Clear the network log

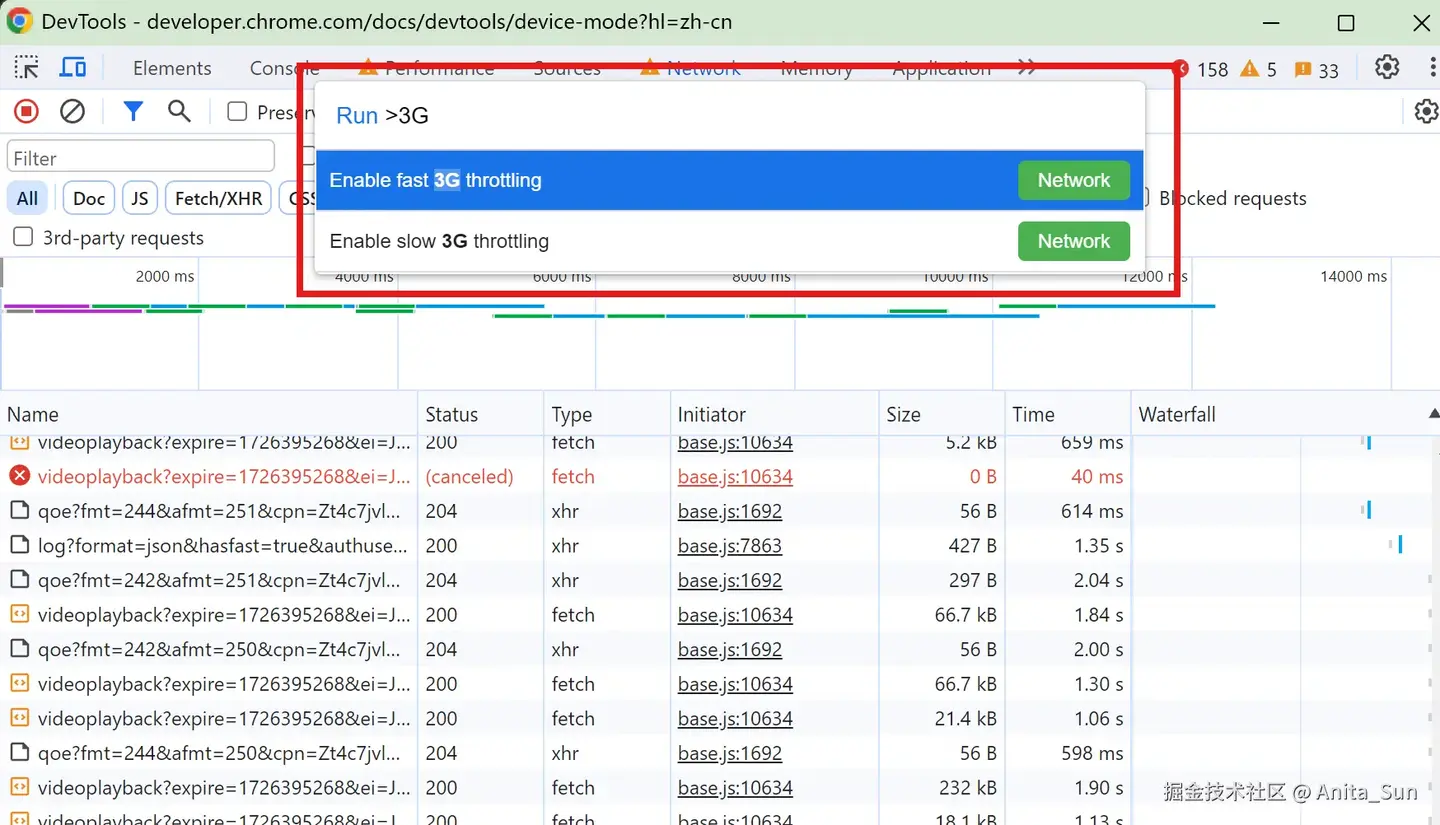pos(72,110)
